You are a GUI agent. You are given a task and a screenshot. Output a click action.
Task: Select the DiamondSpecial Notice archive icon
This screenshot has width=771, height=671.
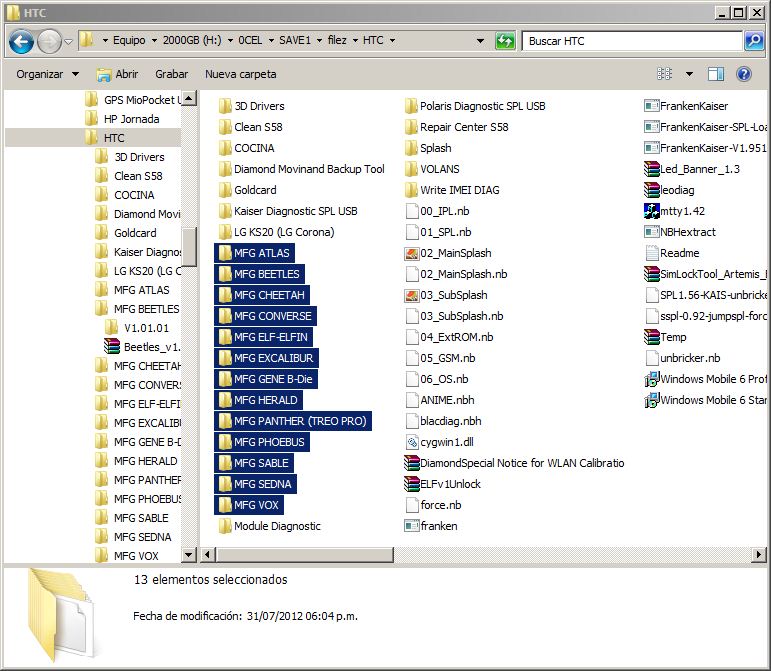(412, 463)
